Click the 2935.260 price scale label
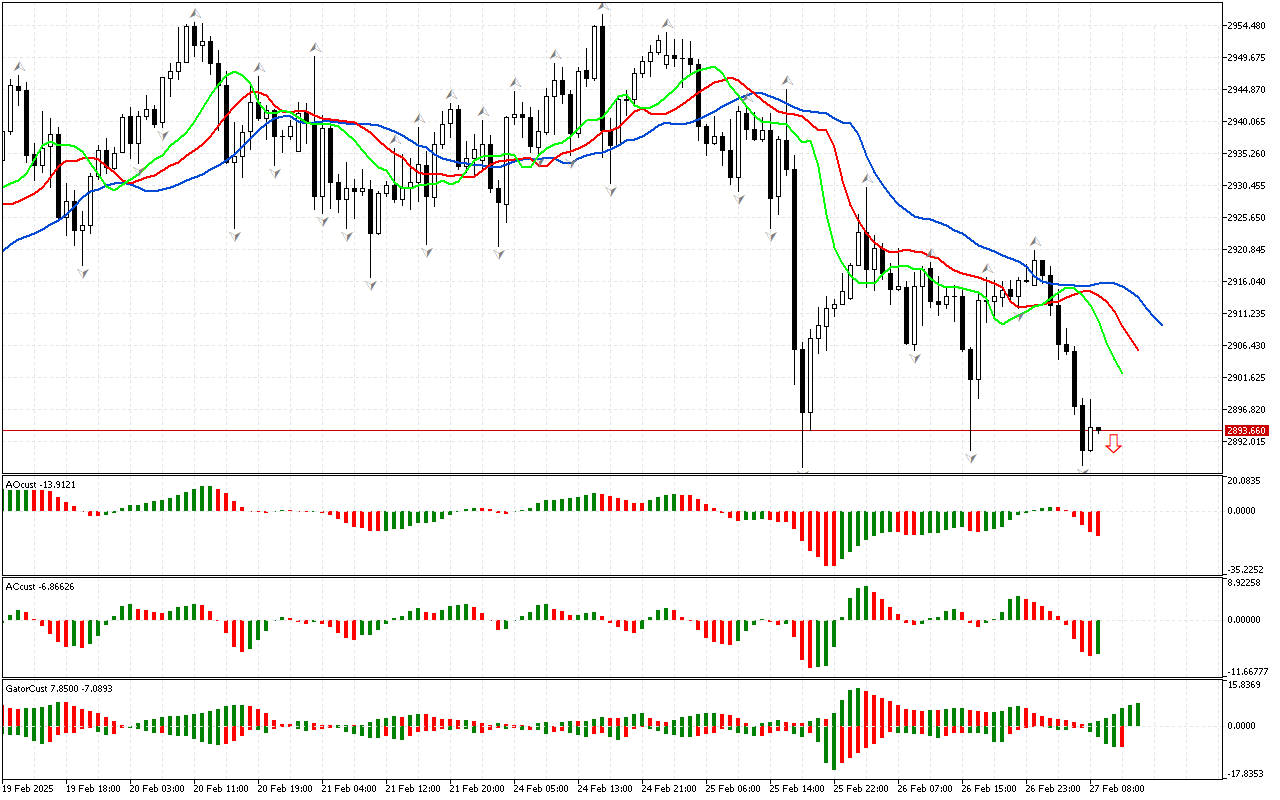This screenshot has height=800, width=1280. [1248, 154]
